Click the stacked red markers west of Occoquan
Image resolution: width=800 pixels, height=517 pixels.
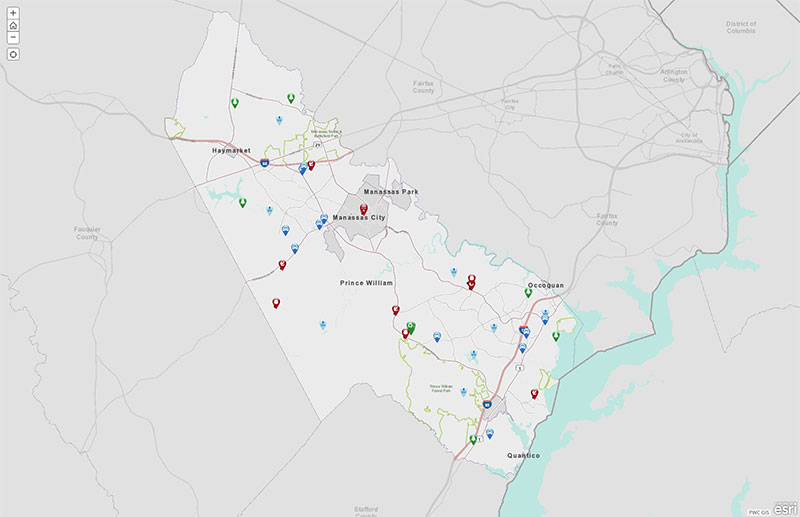pos(471,282)
